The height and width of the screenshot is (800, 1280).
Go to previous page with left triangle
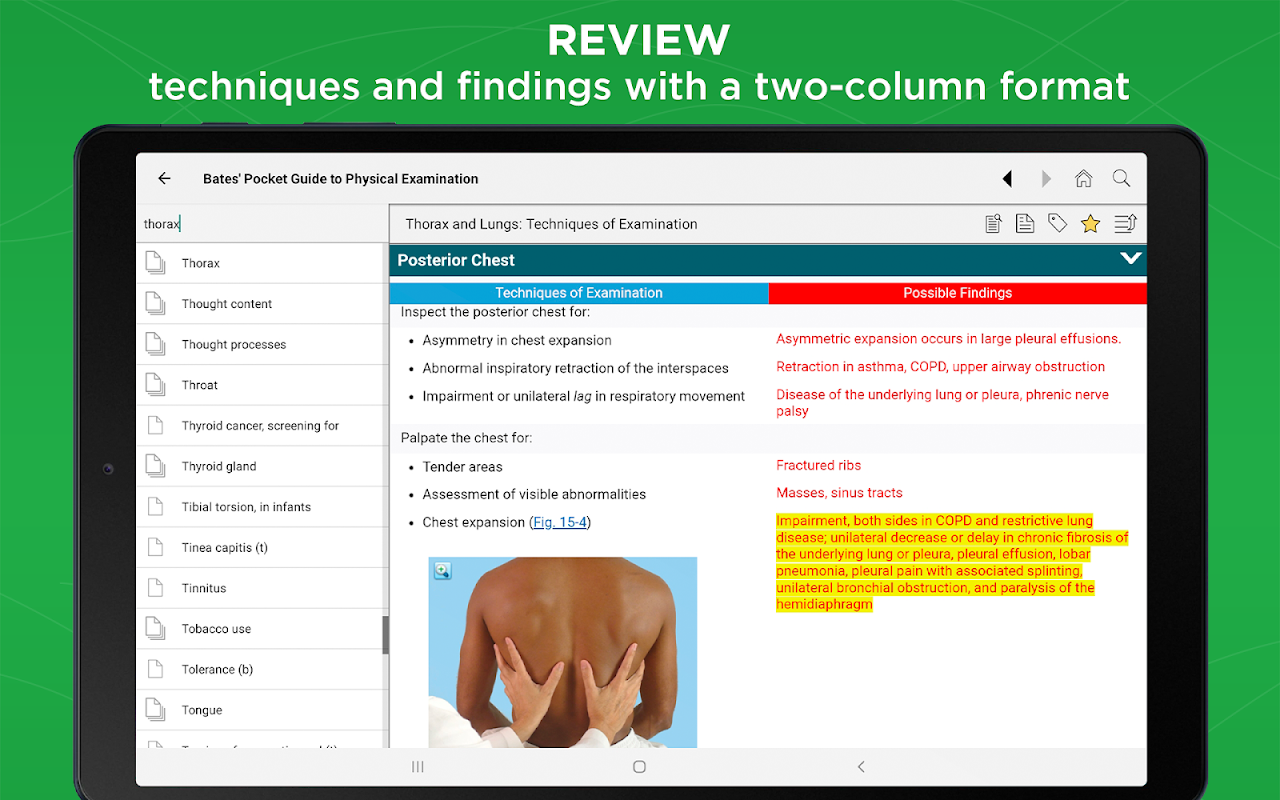[1007, 179]
